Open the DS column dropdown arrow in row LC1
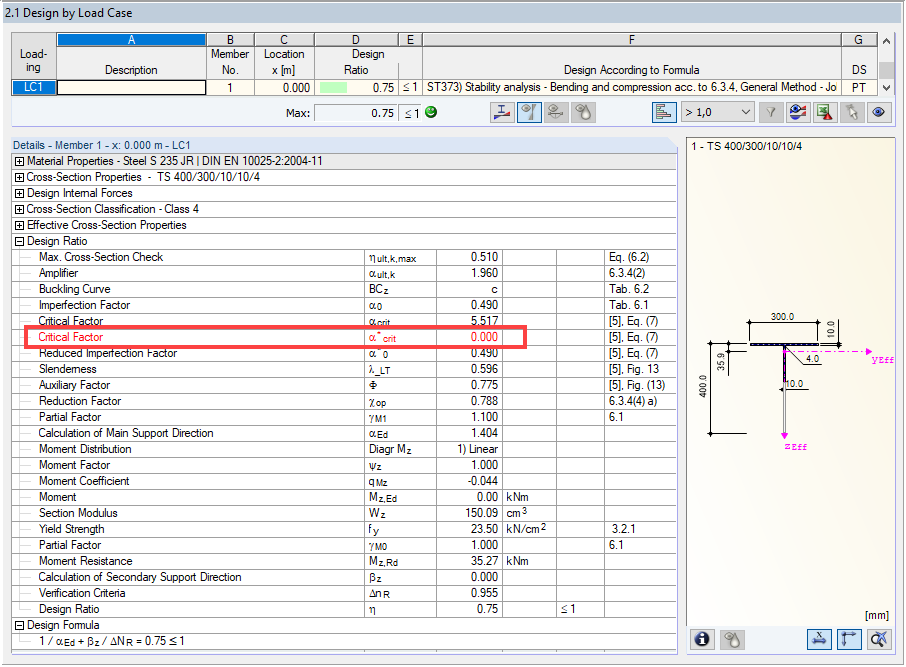 [x=886, y=88]
